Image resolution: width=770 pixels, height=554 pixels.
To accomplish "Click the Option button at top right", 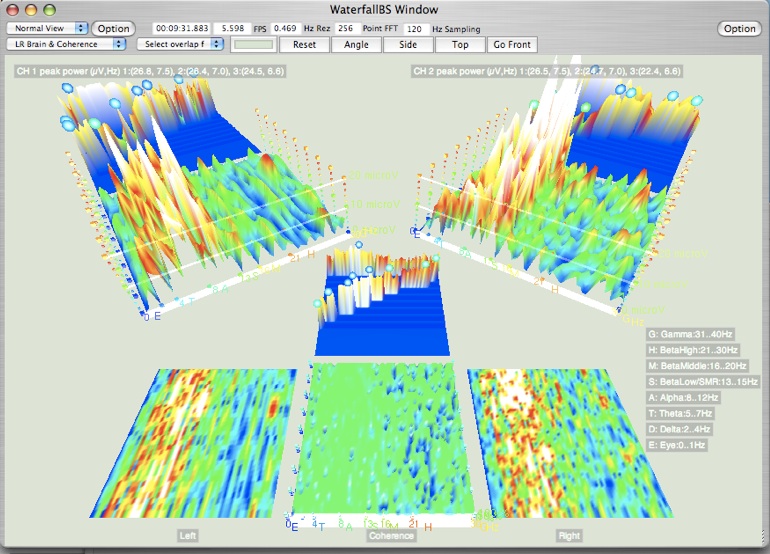I will click(x=740, y=29).
